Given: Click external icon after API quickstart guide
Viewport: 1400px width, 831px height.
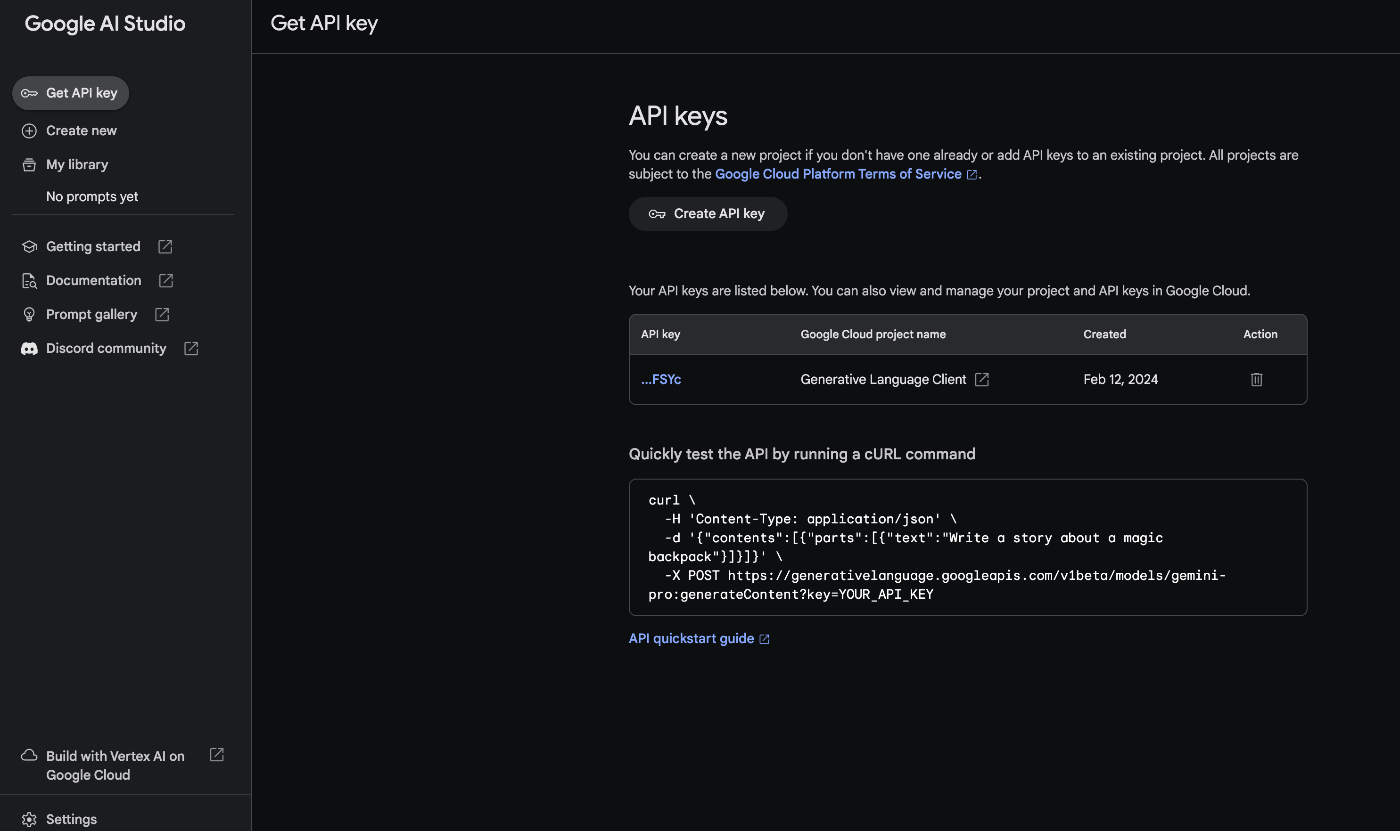Looking at the screenshot, I should coord(765,639).
